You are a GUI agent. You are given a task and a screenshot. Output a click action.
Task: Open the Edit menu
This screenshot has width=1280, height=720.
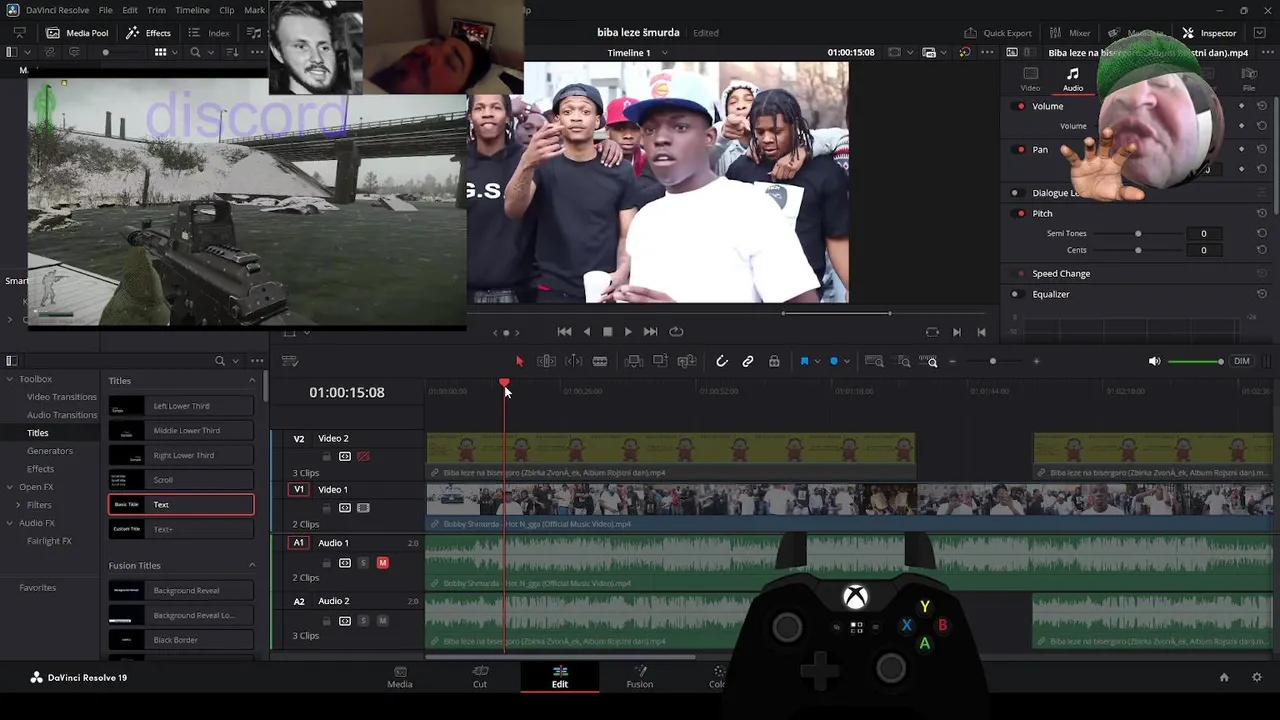[x=130, y=10]
